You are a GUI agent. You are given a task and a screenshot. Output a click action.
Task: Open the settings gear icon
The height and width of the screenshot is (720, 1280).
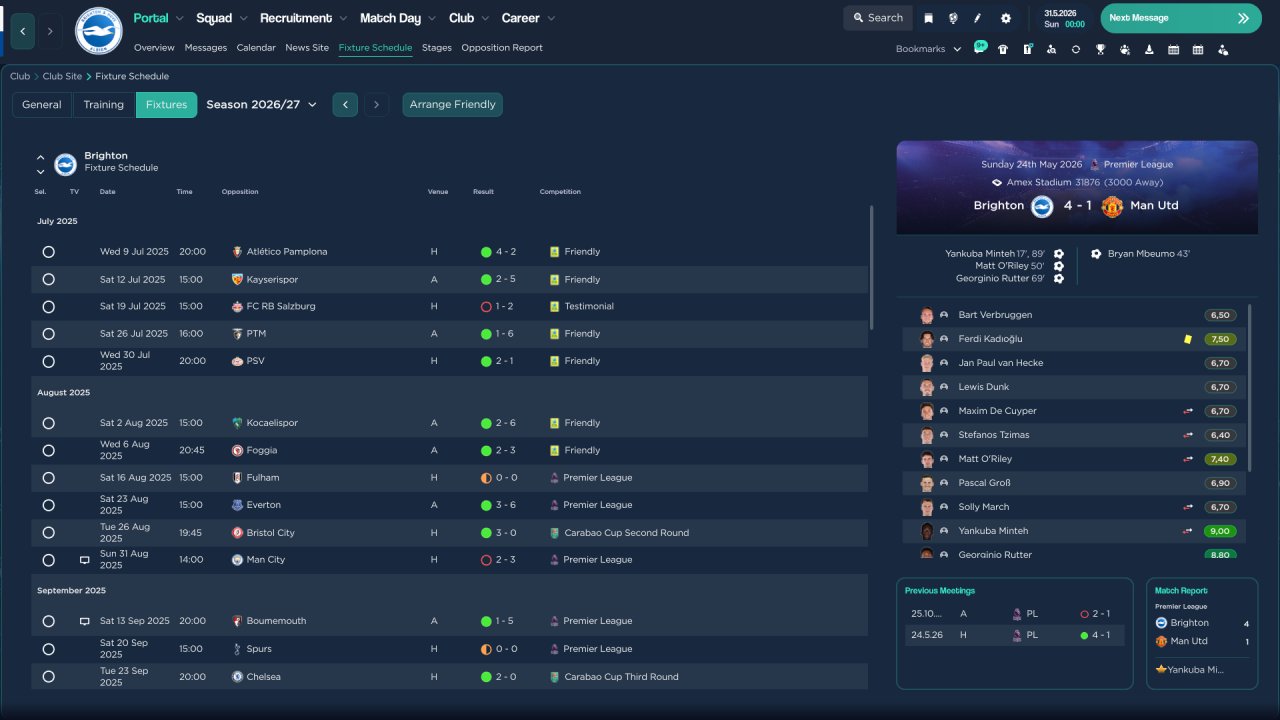click(1006, 18)
